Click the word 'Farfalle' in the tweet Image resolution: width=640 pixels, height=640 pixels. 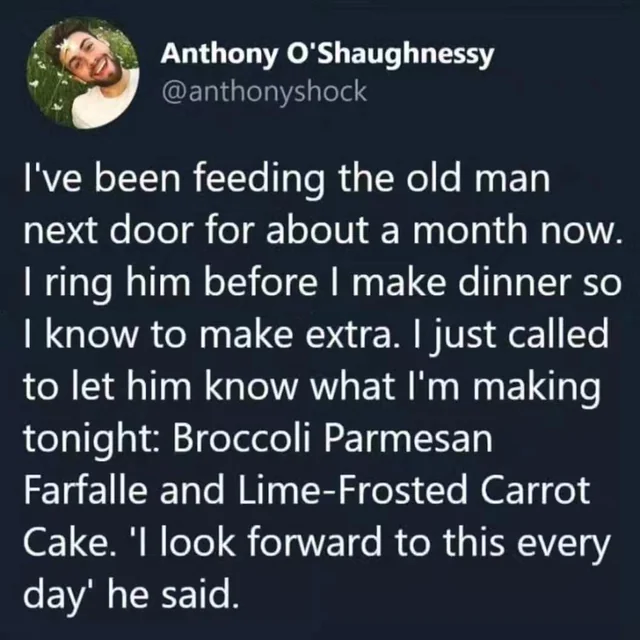pyautogui.click(x=85, y=490)
